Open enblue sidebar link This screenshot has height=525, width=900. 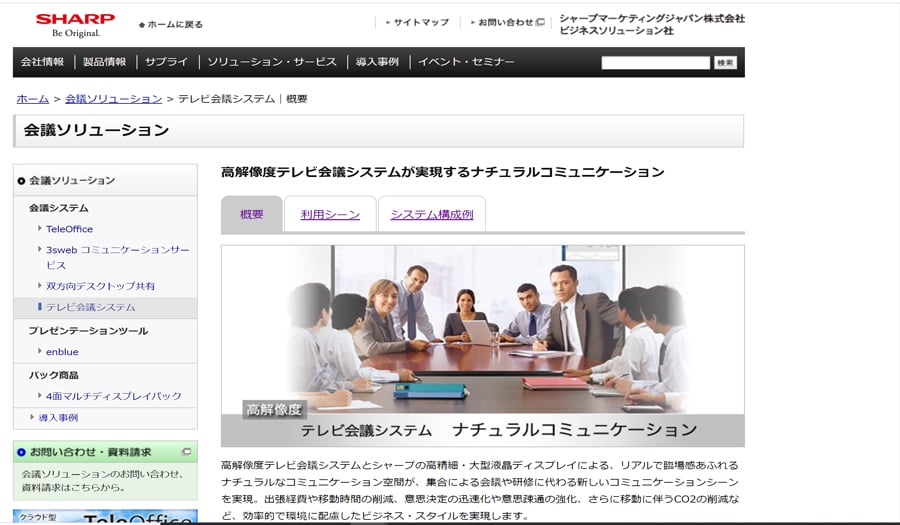pos(62,352)
